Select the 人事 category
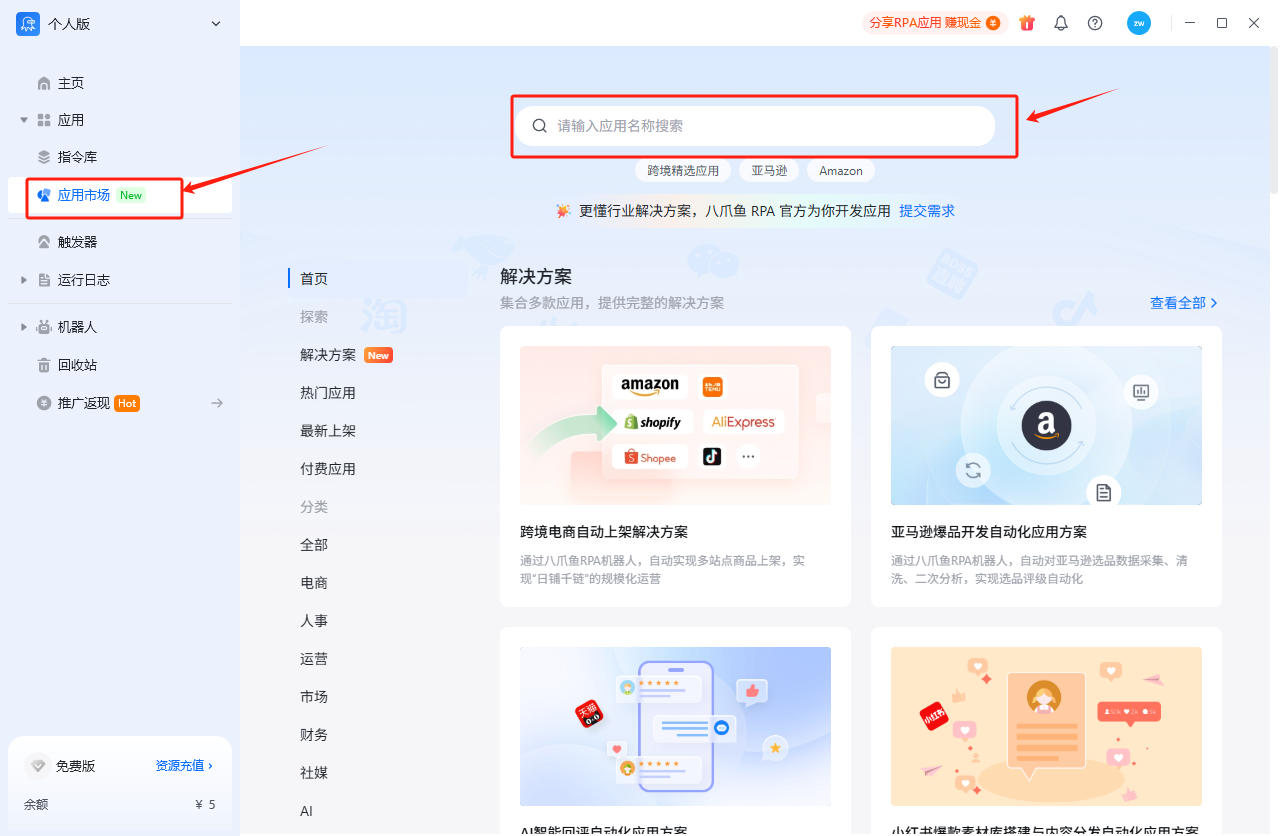This screenshot has height=836, width=1280. (314, 621)
